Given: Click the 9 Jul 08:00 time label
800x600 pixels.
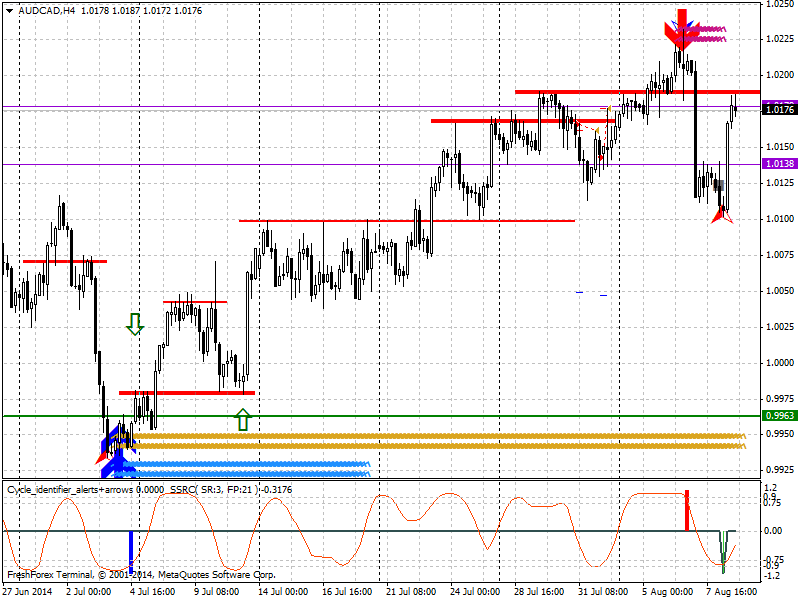Looking at the screenshot, I should [x=217, y=592].
